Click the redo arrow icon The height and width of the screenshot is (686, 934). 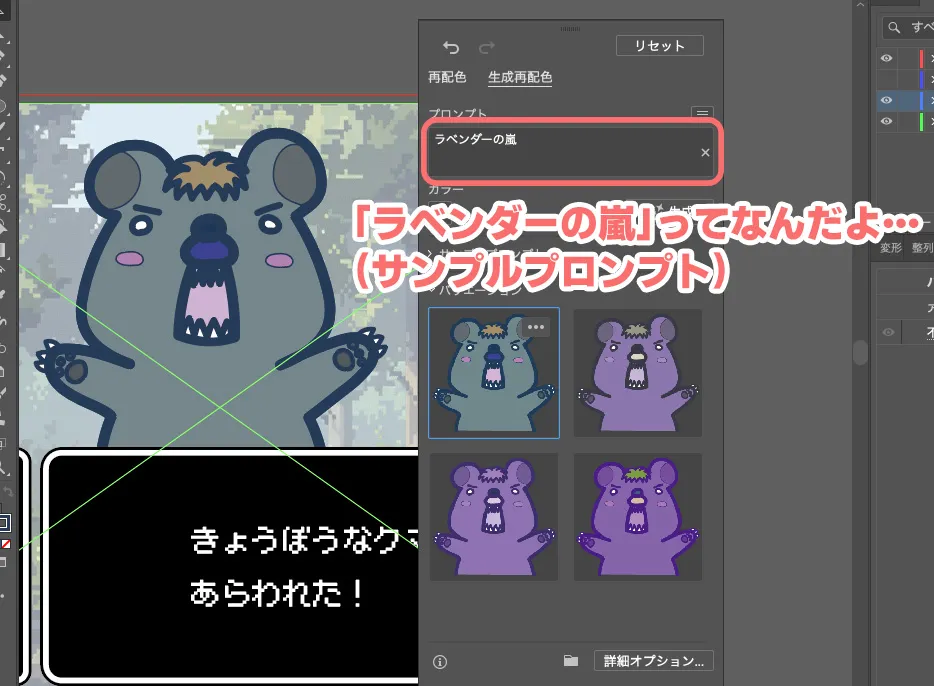coord(487,47)
